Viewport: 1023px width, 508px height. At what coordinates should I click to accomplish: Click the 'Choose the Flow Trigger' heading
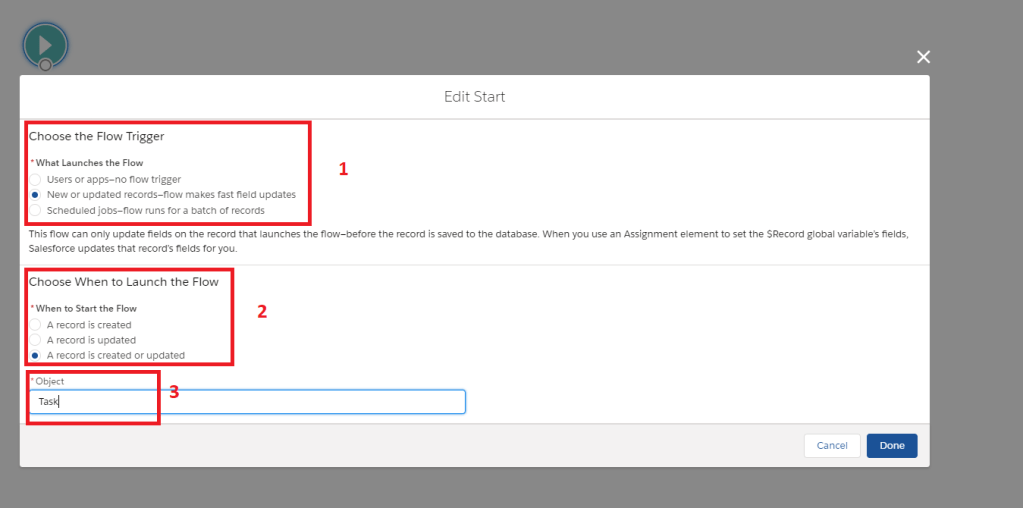(96, 137)
